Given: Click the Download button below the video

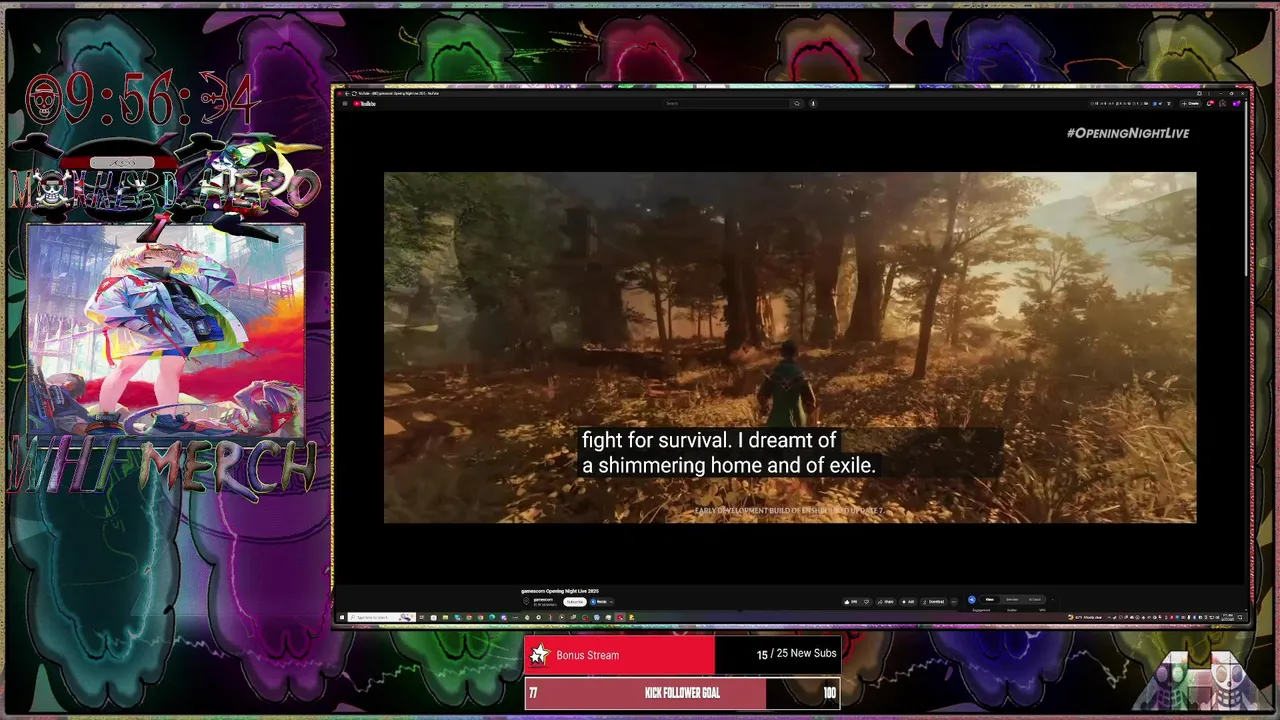Looking at the screenshot, I should pyautogui.click(x=934, y=602).
